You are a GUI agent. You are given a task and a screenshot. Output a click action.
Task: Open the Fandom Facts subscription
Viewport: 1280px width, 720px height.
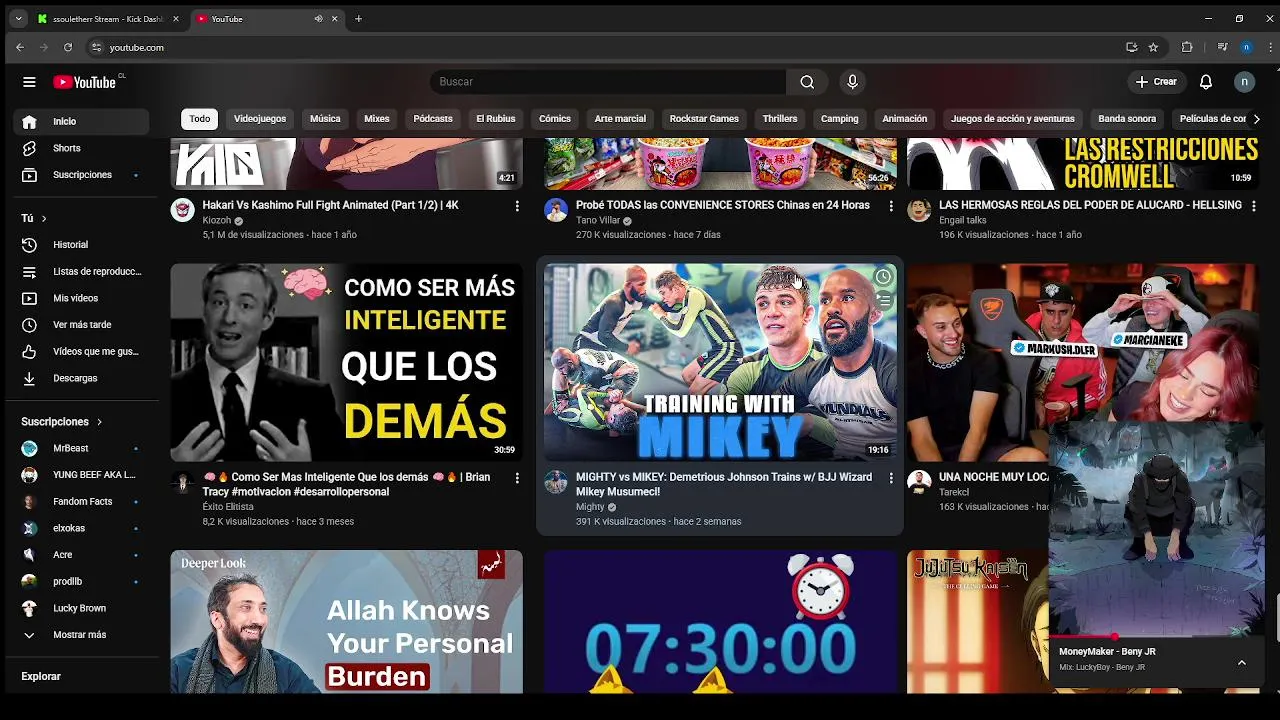(80, 501)
